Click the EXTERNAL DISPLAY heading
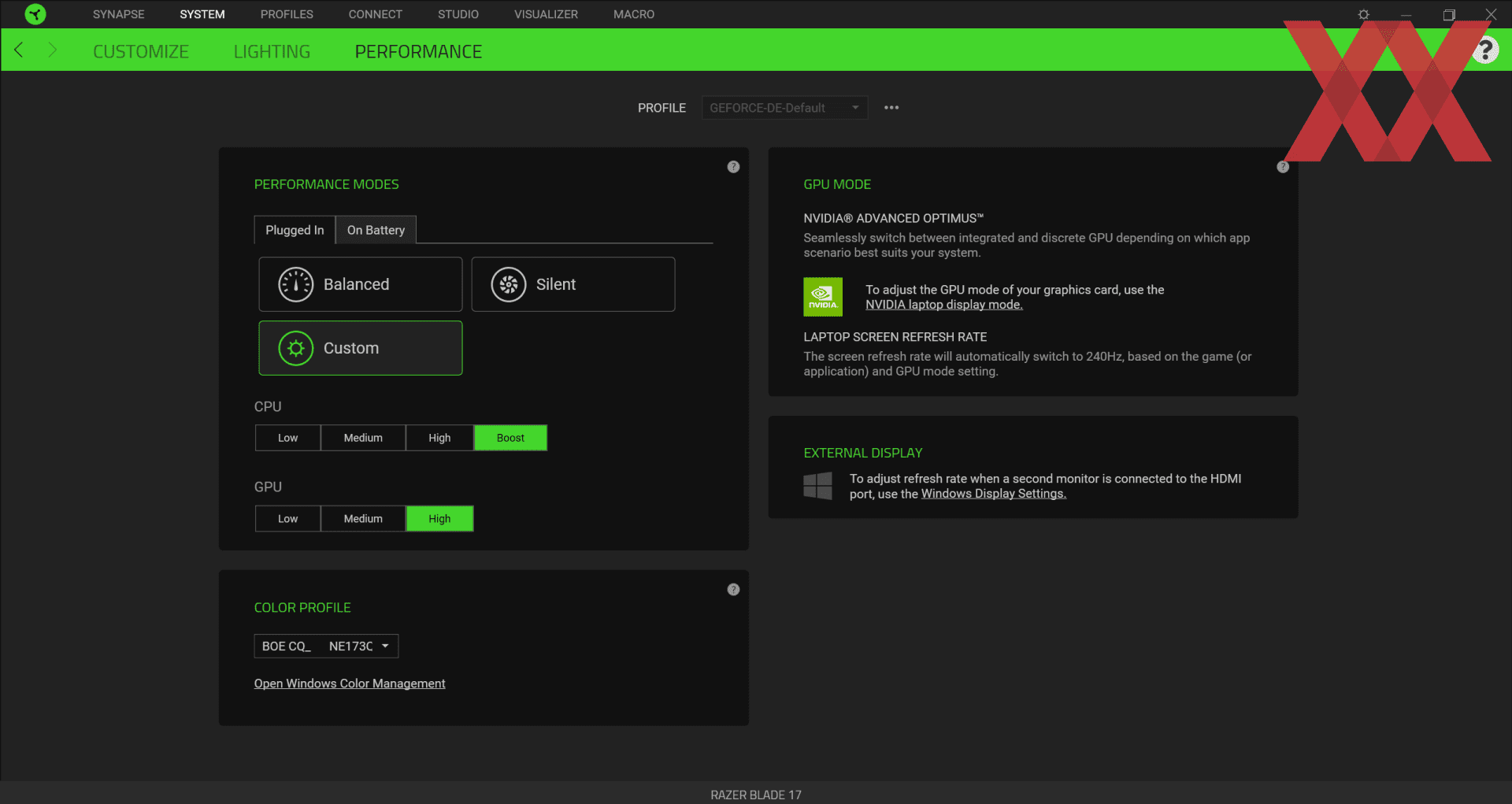Screen dimensions: 1512x804 863,453
